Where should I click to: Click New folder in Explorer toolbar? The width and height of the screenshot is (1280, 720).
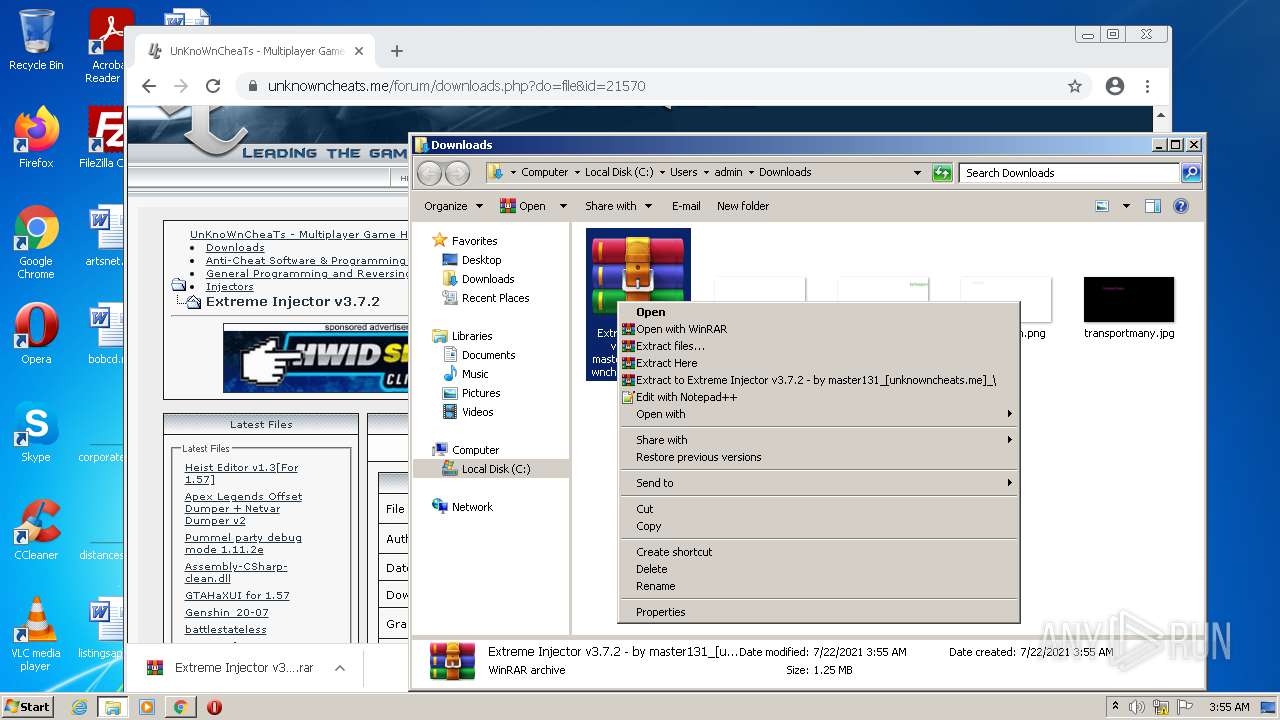(x=743, y=206)
